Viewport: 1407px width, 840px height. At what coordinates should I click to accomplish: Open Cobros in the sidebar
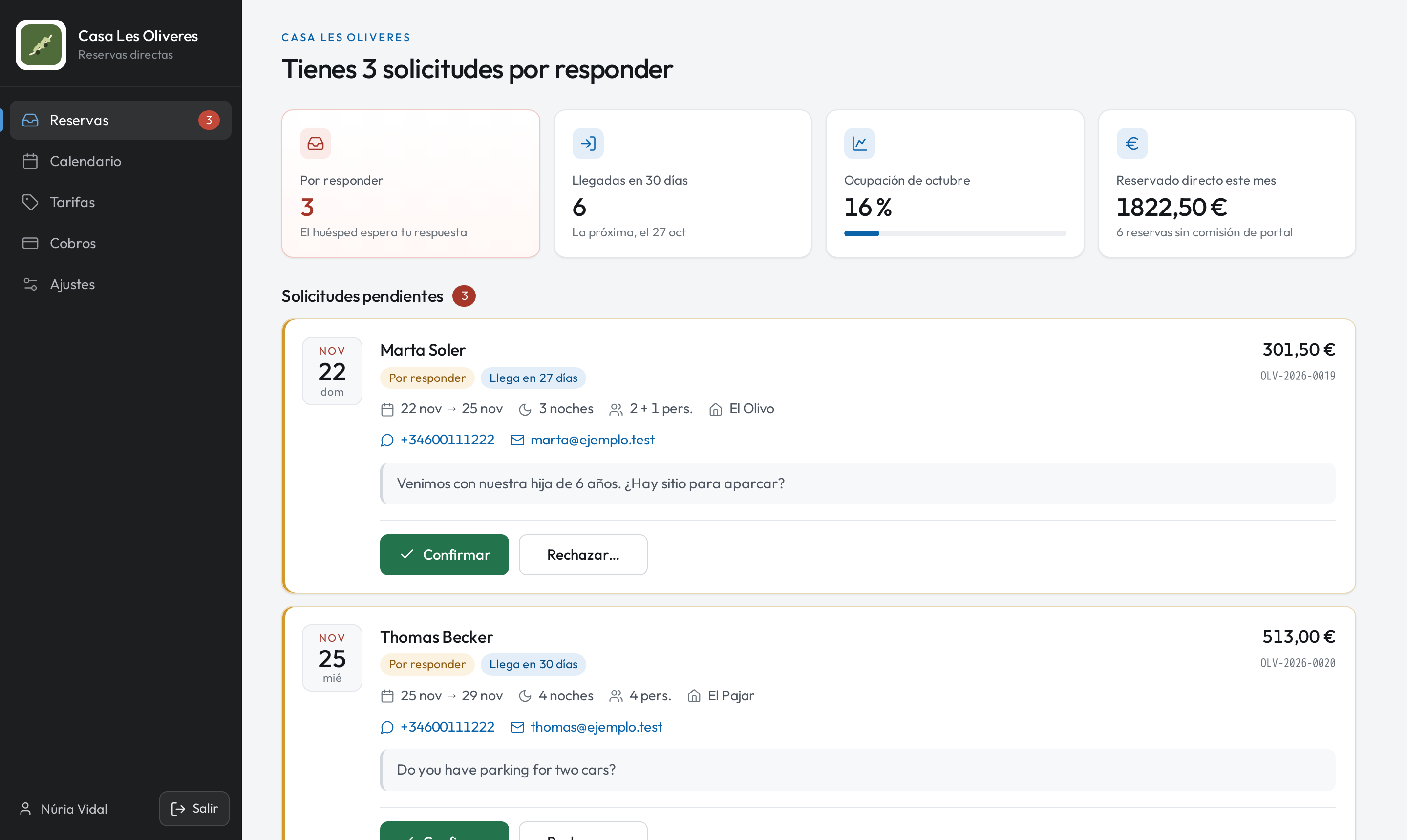[x=121, y=243]
